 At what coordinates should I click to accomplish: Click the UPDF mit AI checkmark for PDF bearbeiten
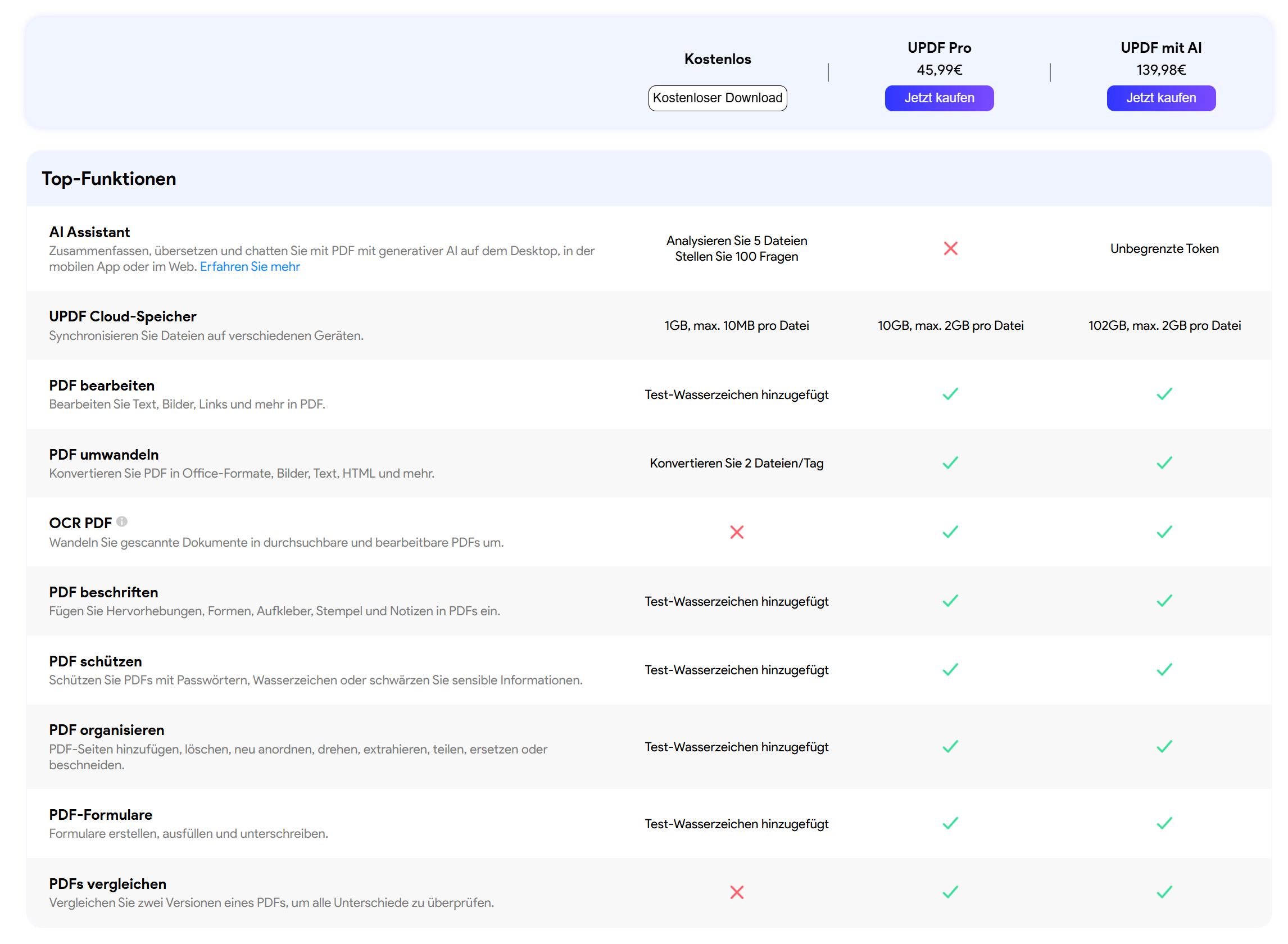coord(1164,394)
